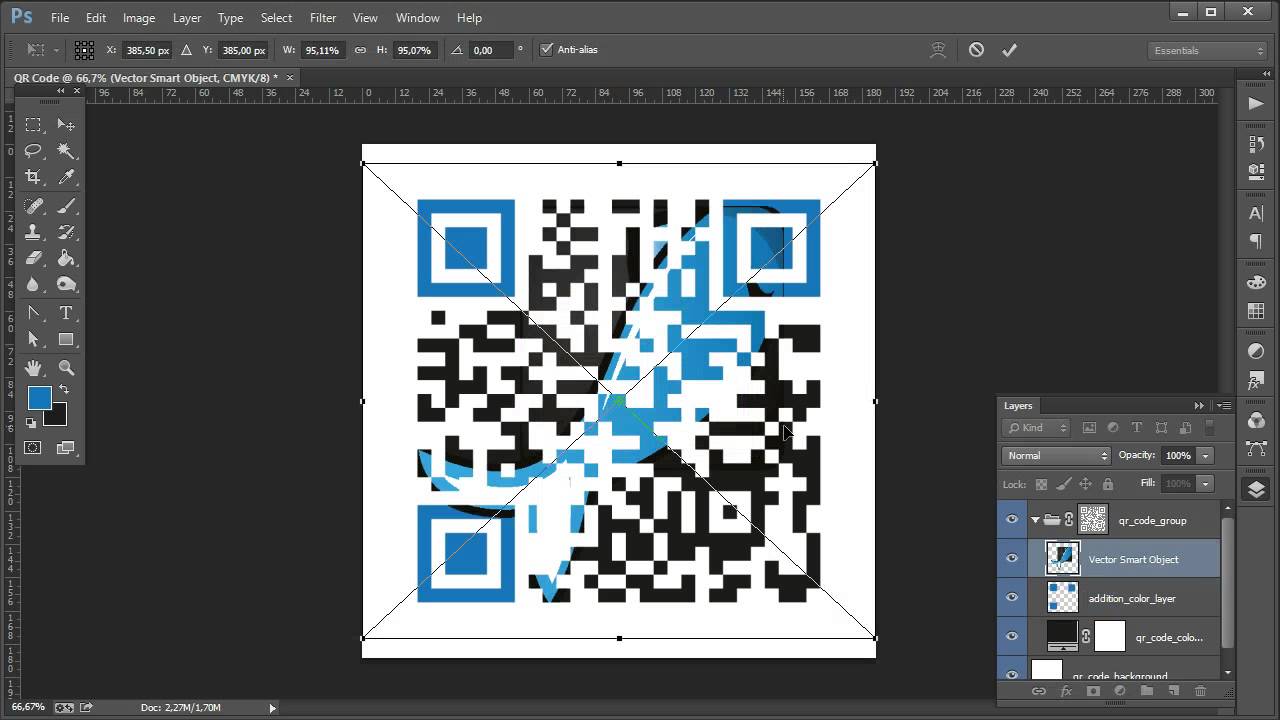Open the Layer menu
1280x720 pixels.
[187, 18]
